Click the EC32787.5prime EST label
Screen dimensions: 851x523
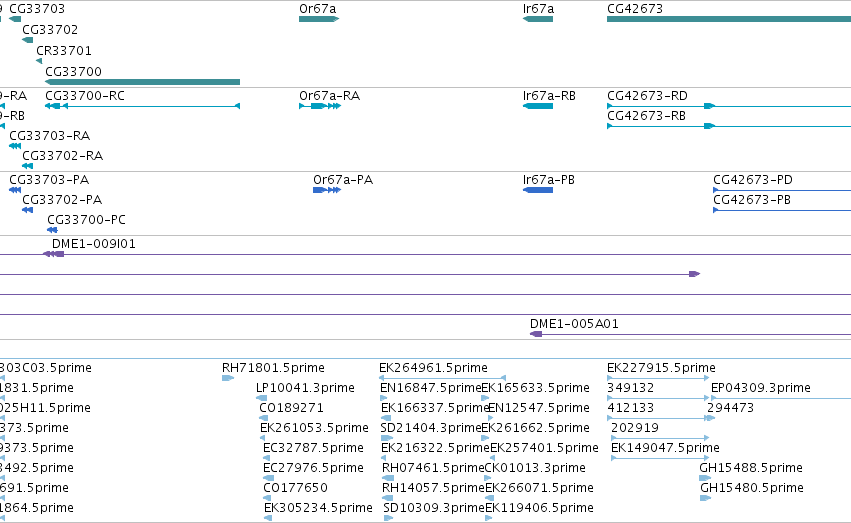[313, 448]
